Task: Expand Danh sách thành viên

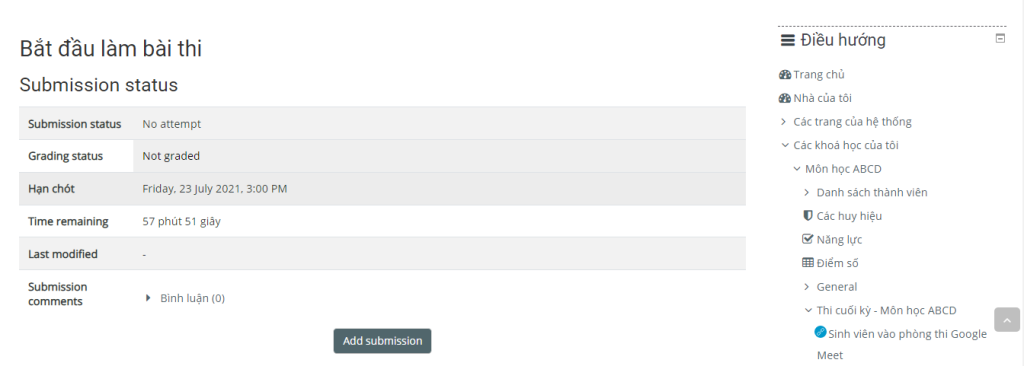Action: (807, 192)
